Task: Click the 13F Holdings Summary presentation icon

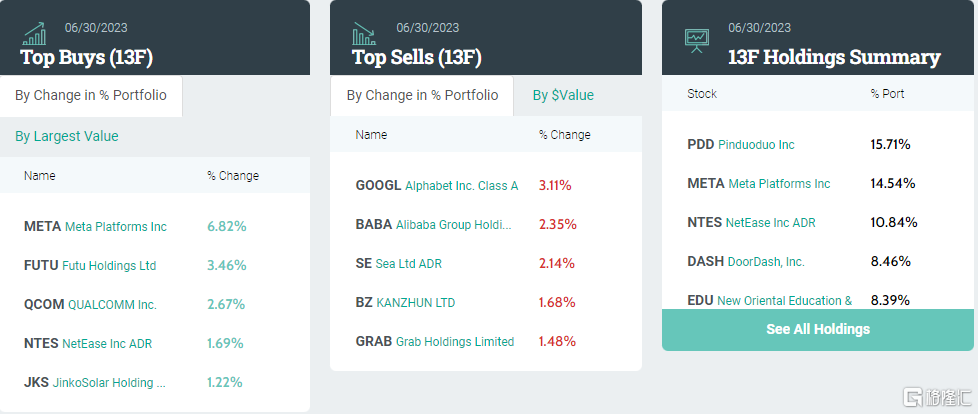Action: pos(696,40)
